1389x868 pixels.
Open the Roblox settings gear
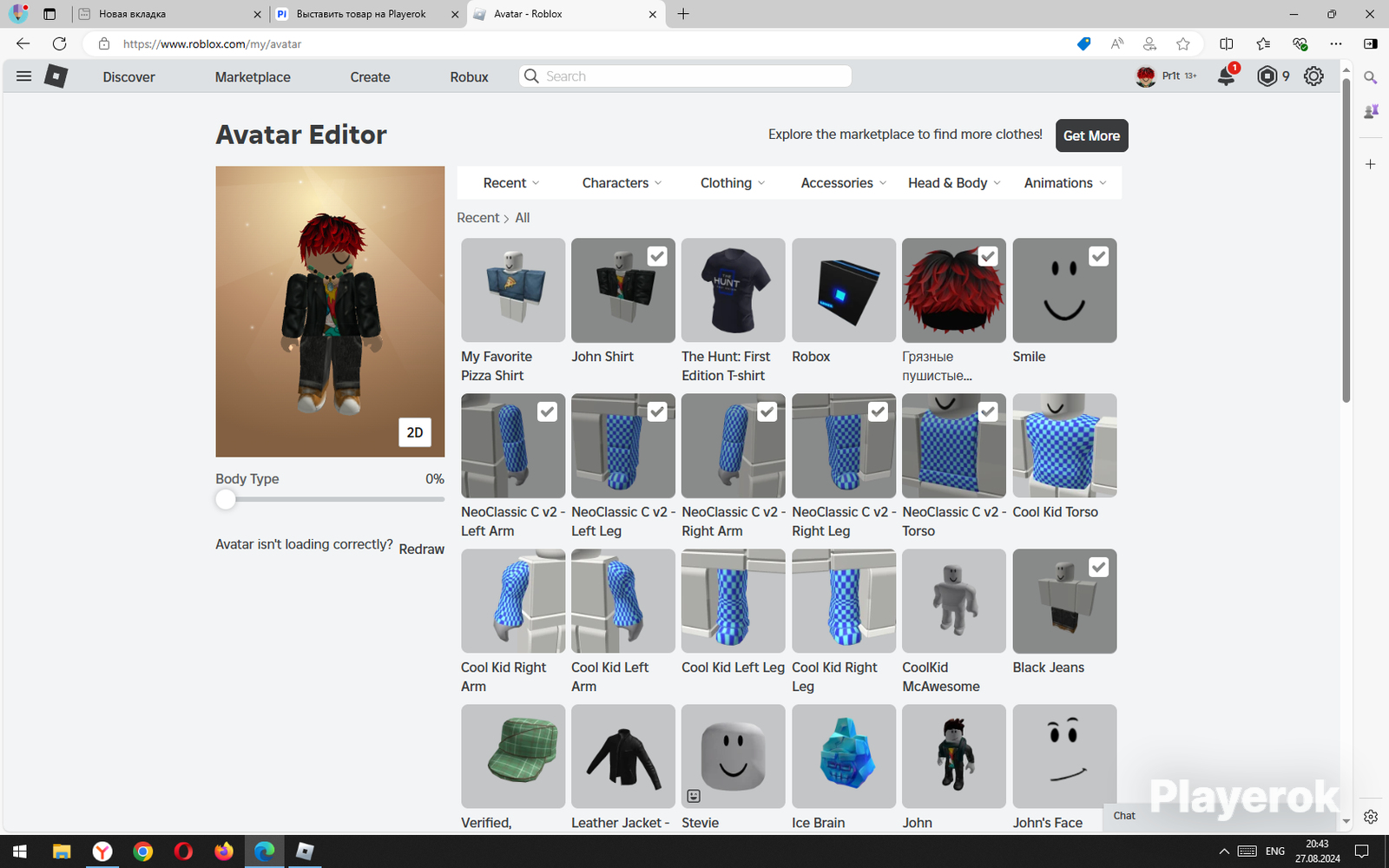pyautogui.click(x=1313, y=76)
